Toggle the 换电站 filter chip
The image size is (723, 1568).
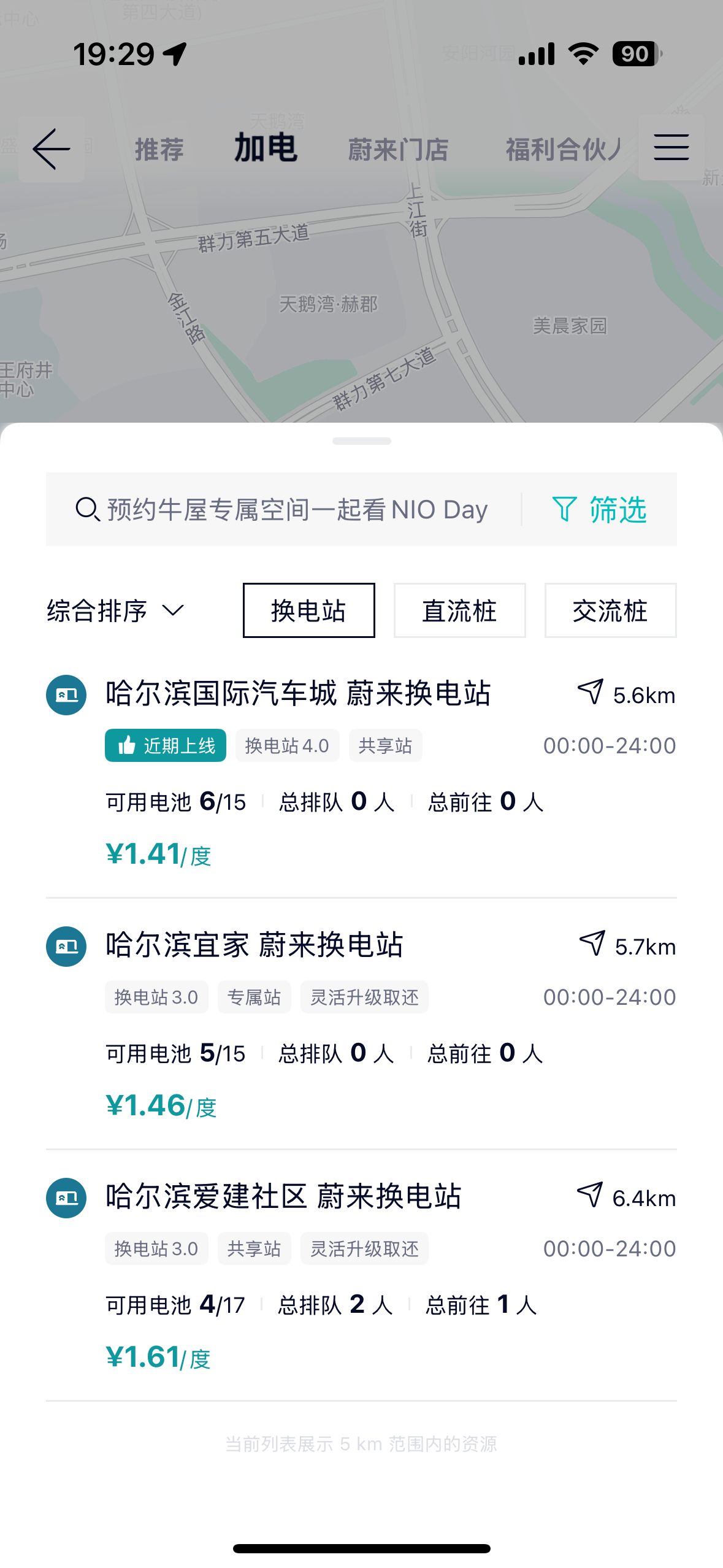309,610
